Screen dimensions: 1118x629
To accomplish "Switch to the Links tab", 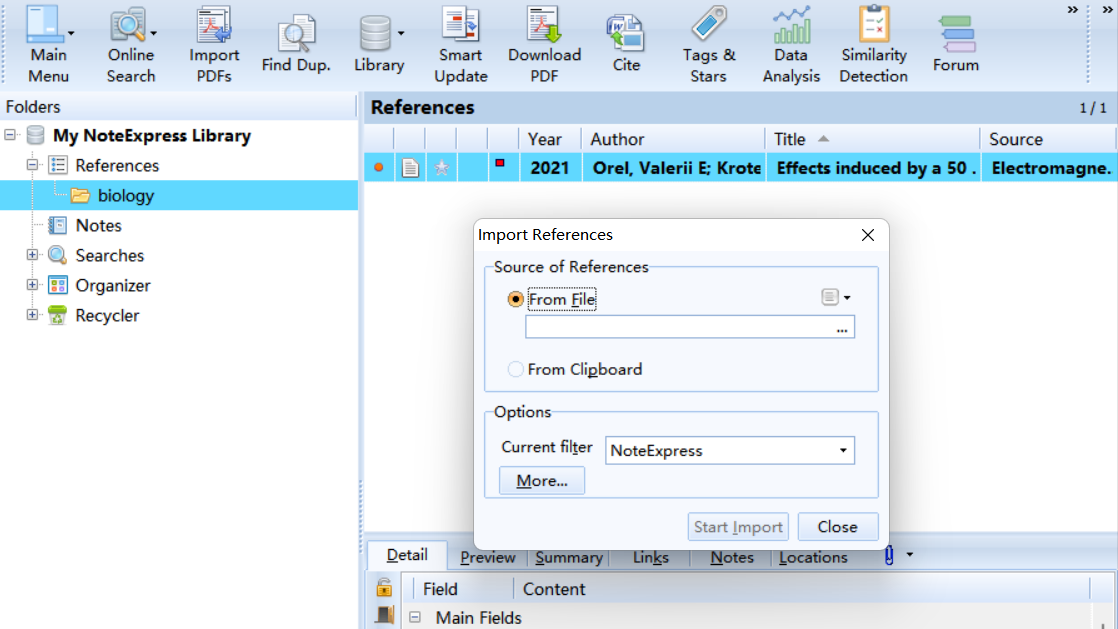I will pyautogui.click(x=650, y=558).
